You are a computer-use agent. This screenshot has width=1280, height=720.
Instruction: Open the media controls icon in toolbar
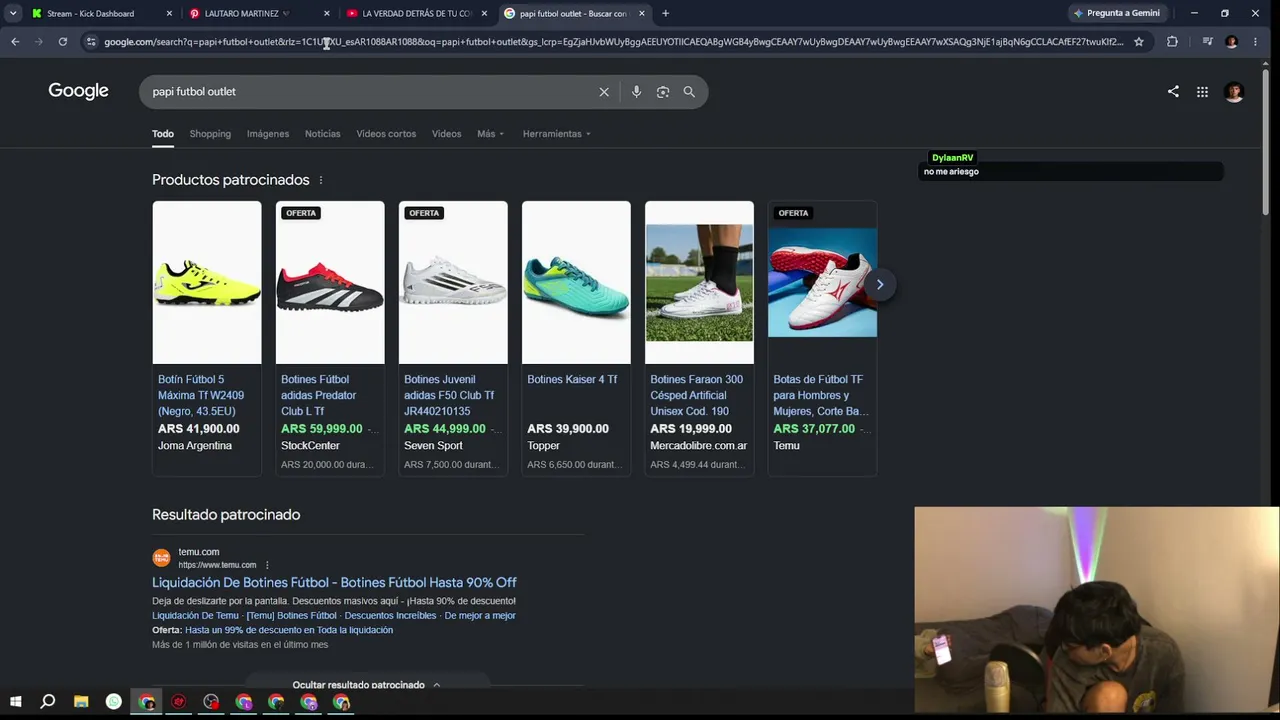tap(1208, 42)
